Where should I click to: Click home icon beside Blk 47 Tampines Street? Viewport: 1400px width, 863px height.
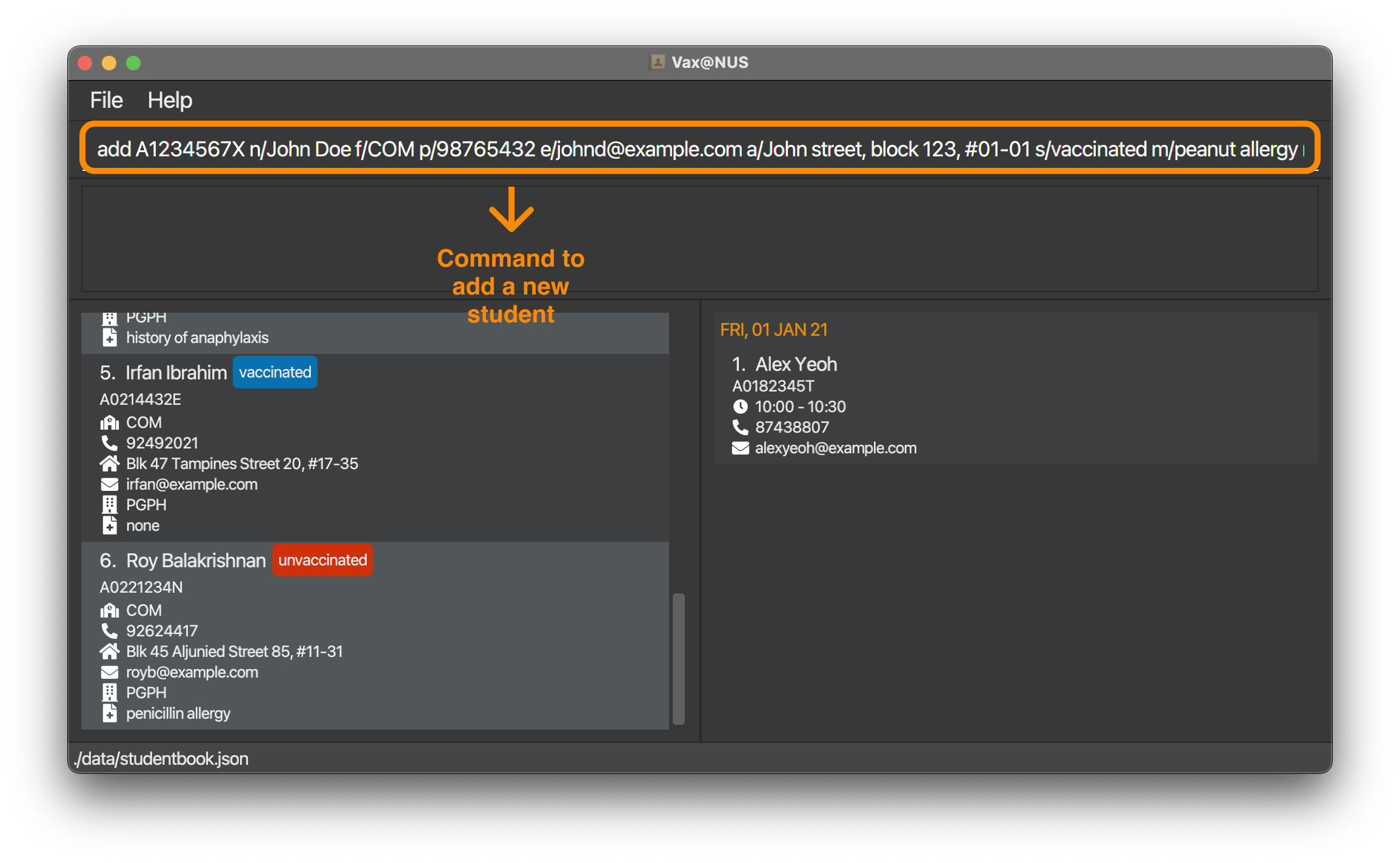tap(109, 464)
